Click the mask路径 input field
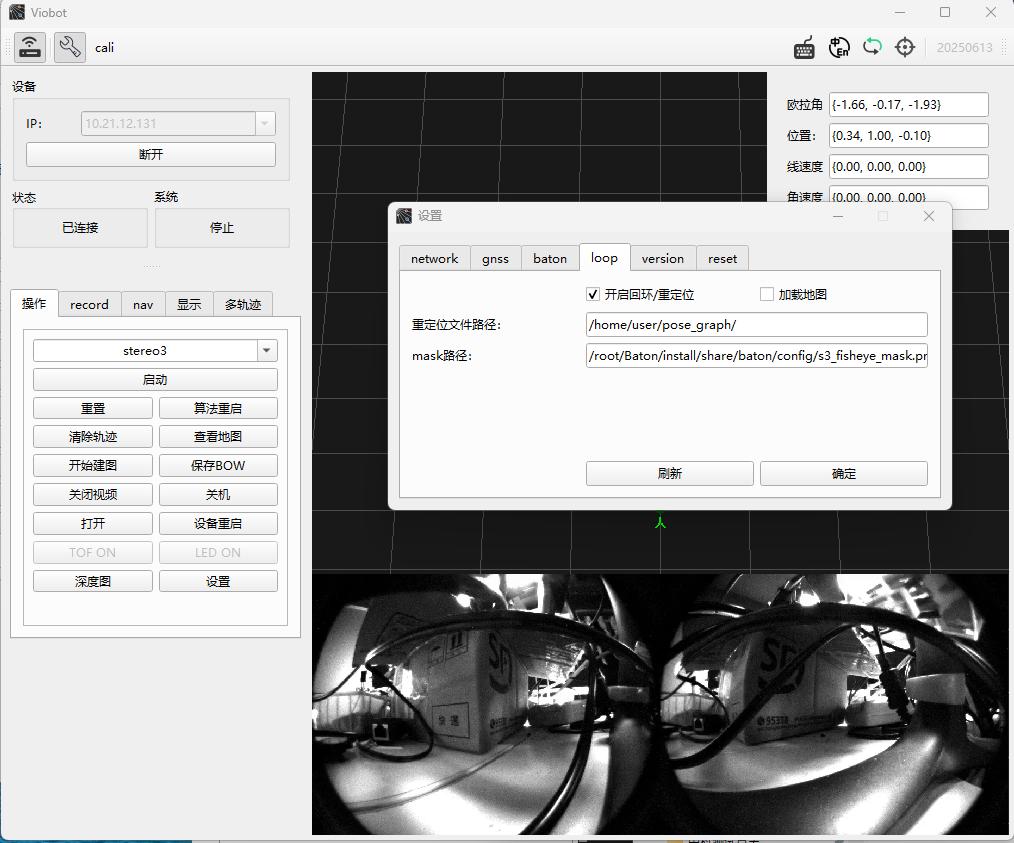Viewport: 1014px width, 843px height. 757,356
